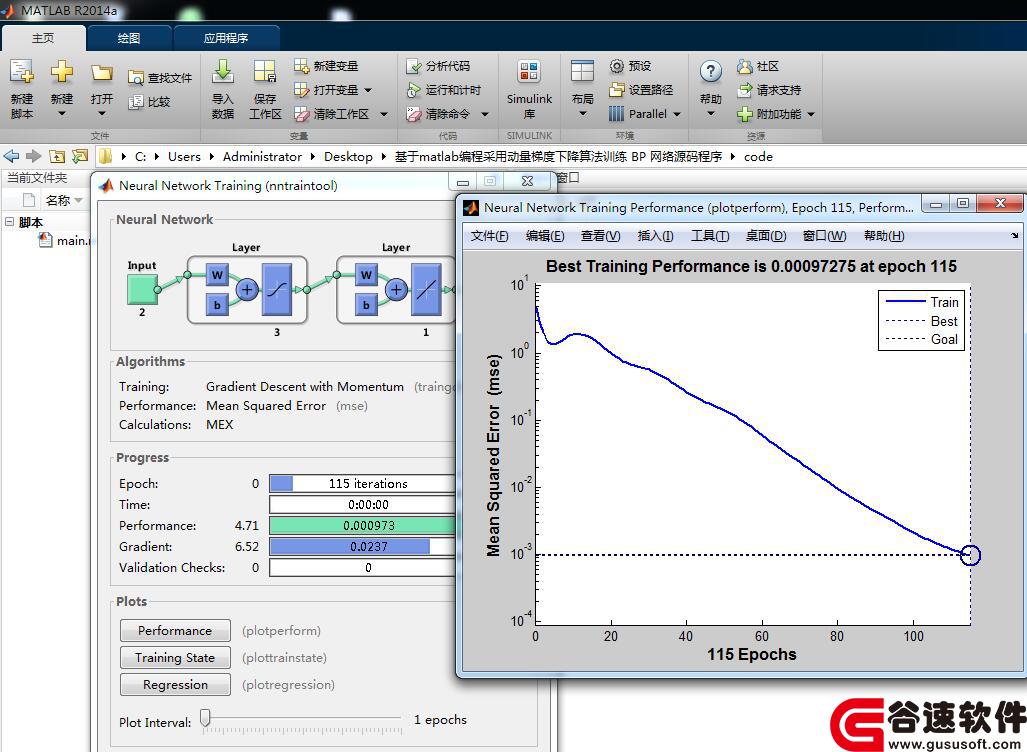Image resolution: width=1027 pixels, height=752 pixels.
Task: Click Import Data (导入数据) green arrow icon
Action: 223,71
